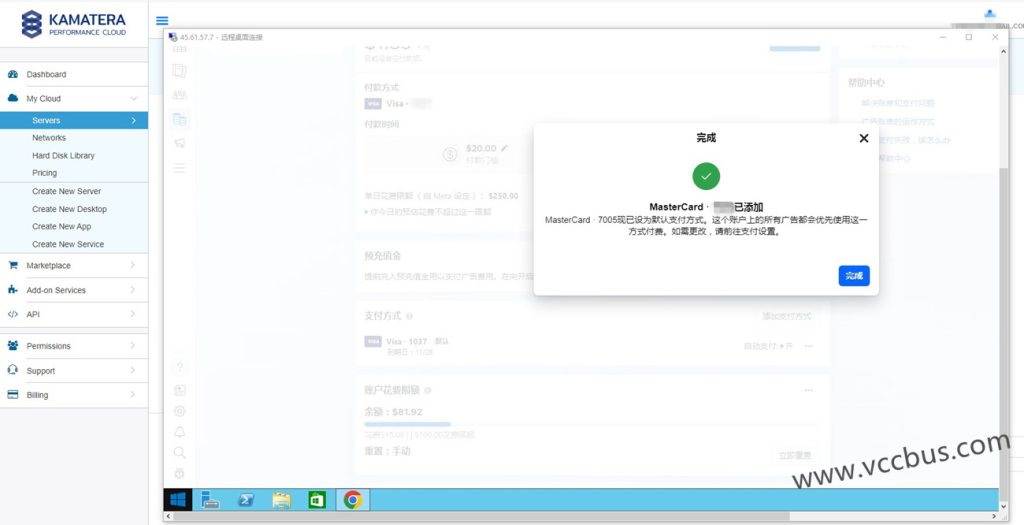Go to Hard Disk Library

coord(63,156)
